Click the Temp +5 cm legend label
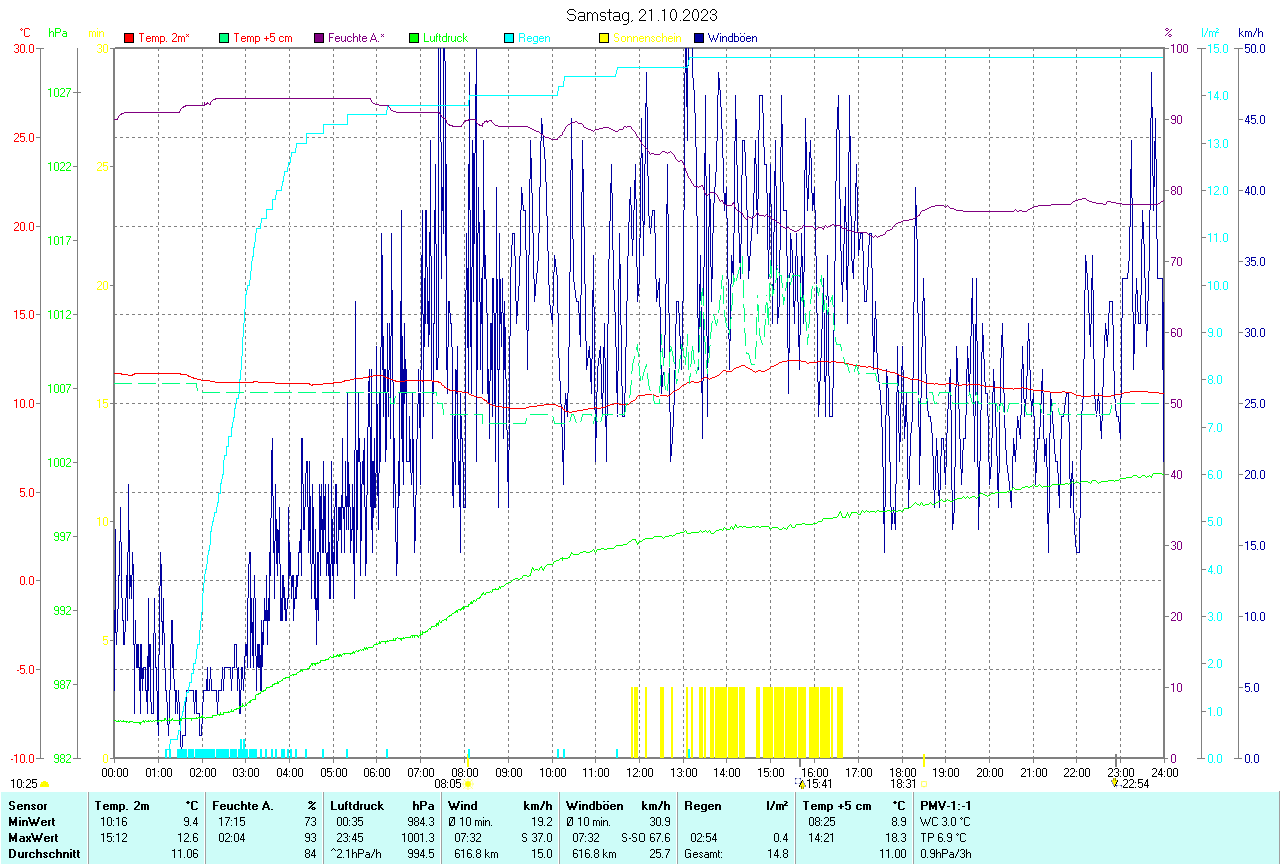Viewport: 1280px width, 864px height. click(x=262, y=38)
